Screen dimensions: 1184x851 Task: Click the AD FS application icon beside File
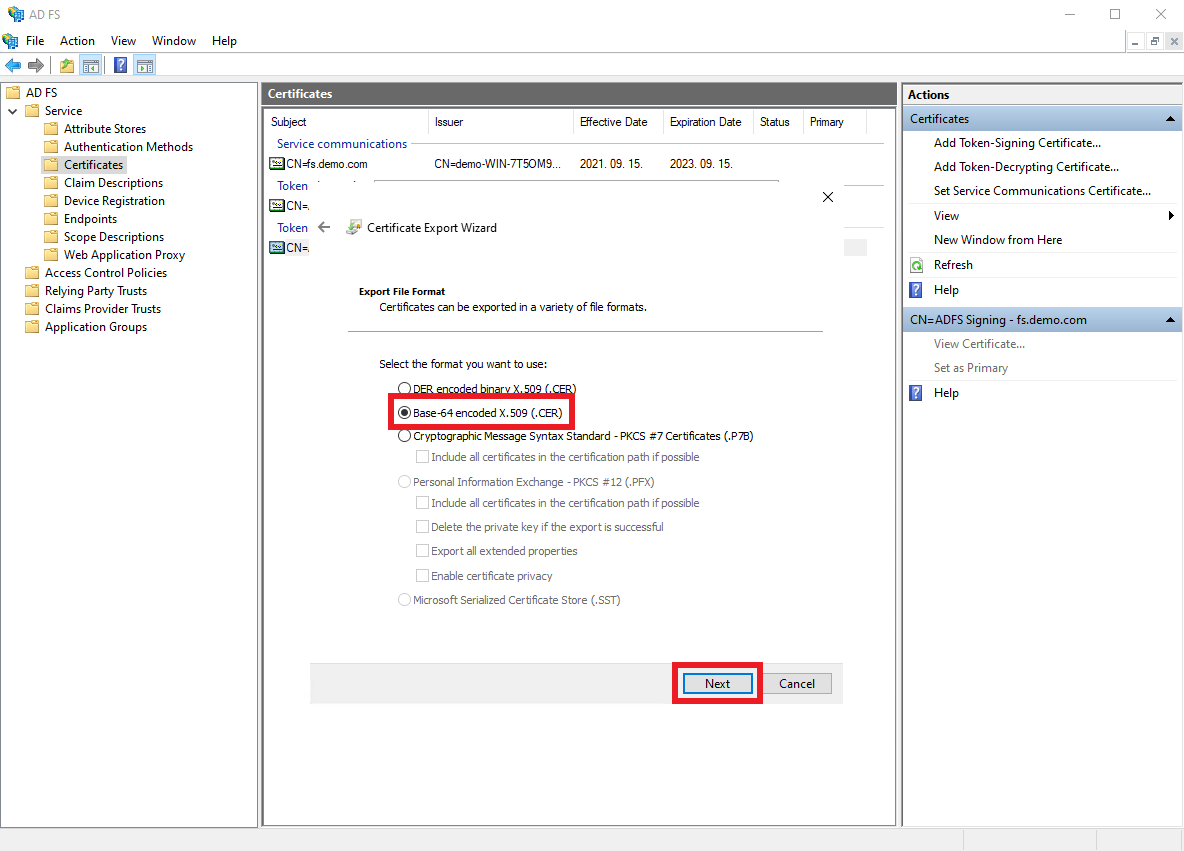tap(10, 40)
